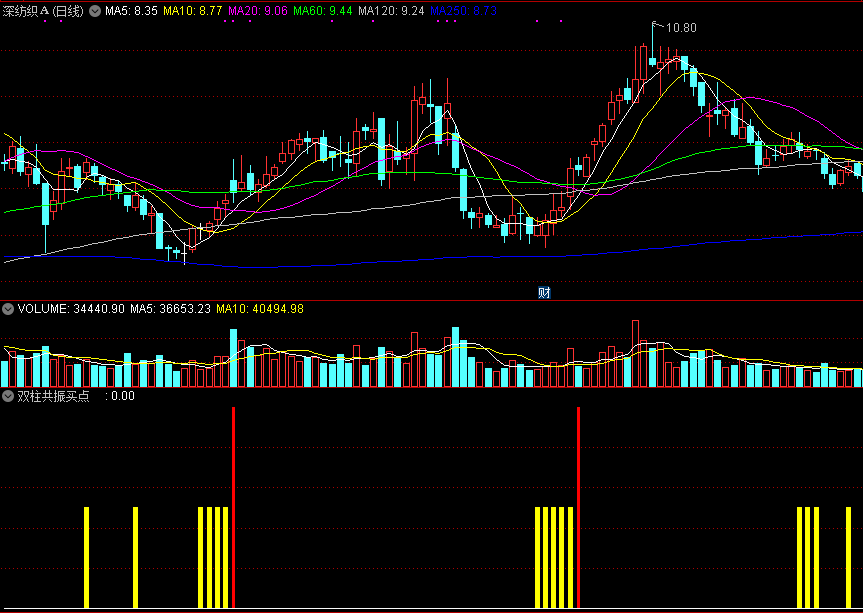The image size is (863, 613).
Task: Click the MA120: 9.24 label
Action: pos(391,11)
